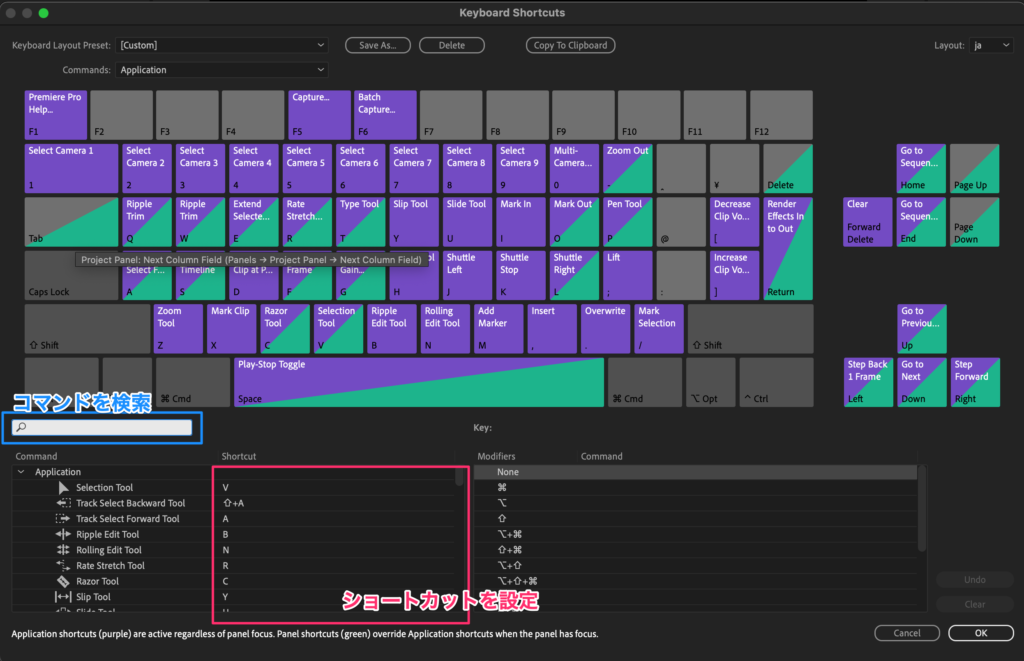Select the Pen Tool P key
1024x661 pixels.
pos(628,222)
